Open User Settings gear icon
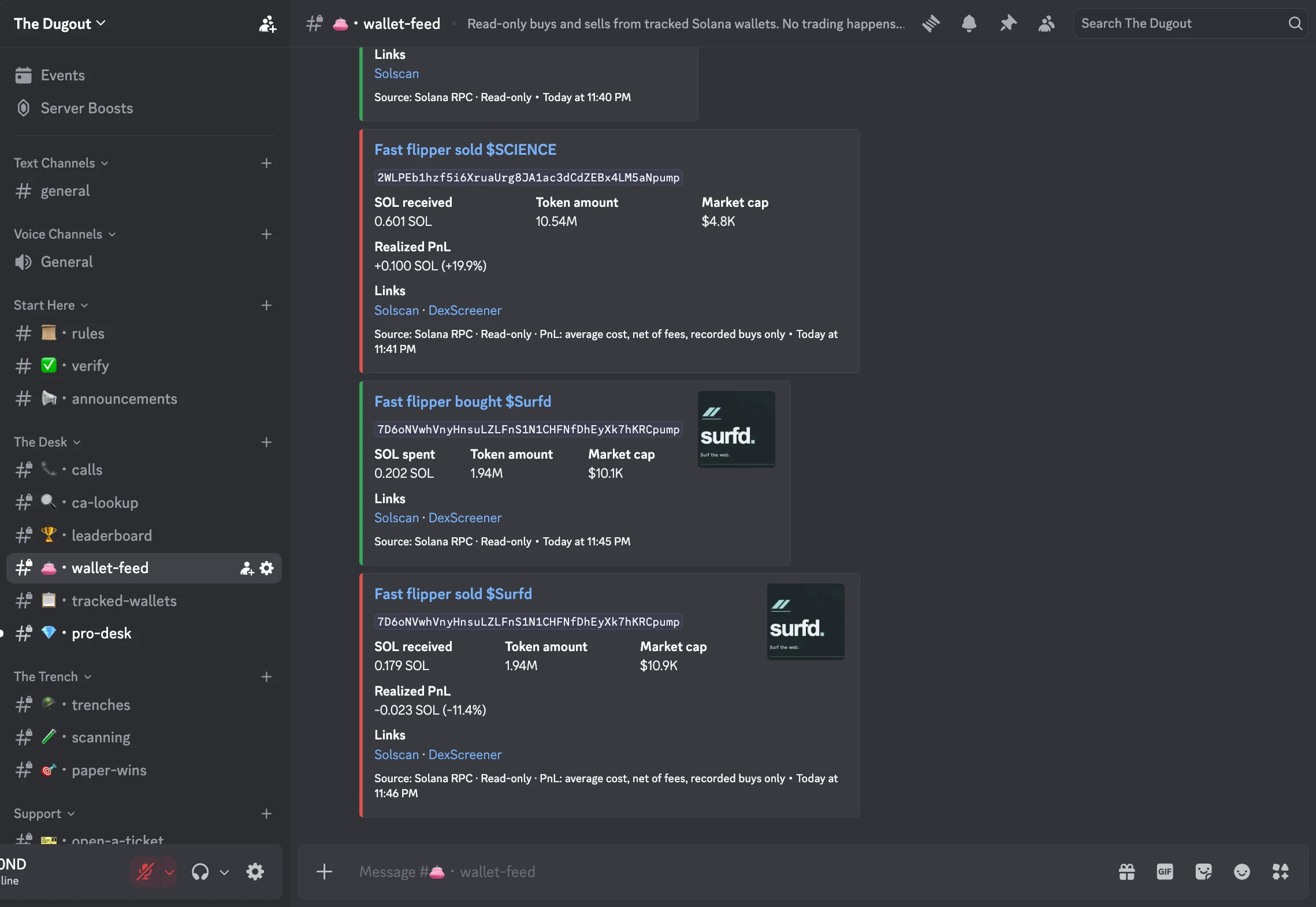1316x907 pixels. click(255, 872)
